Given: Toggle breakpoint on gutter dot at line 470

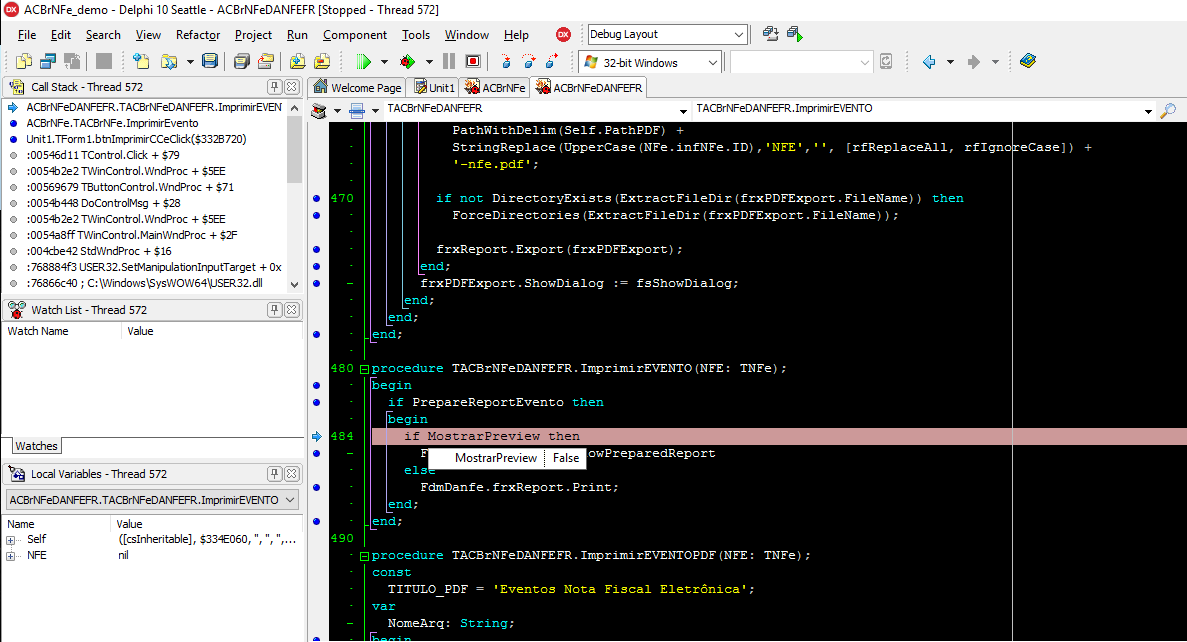Looking at the screenshot, I should pyautogui.click(x=316, y=198).
